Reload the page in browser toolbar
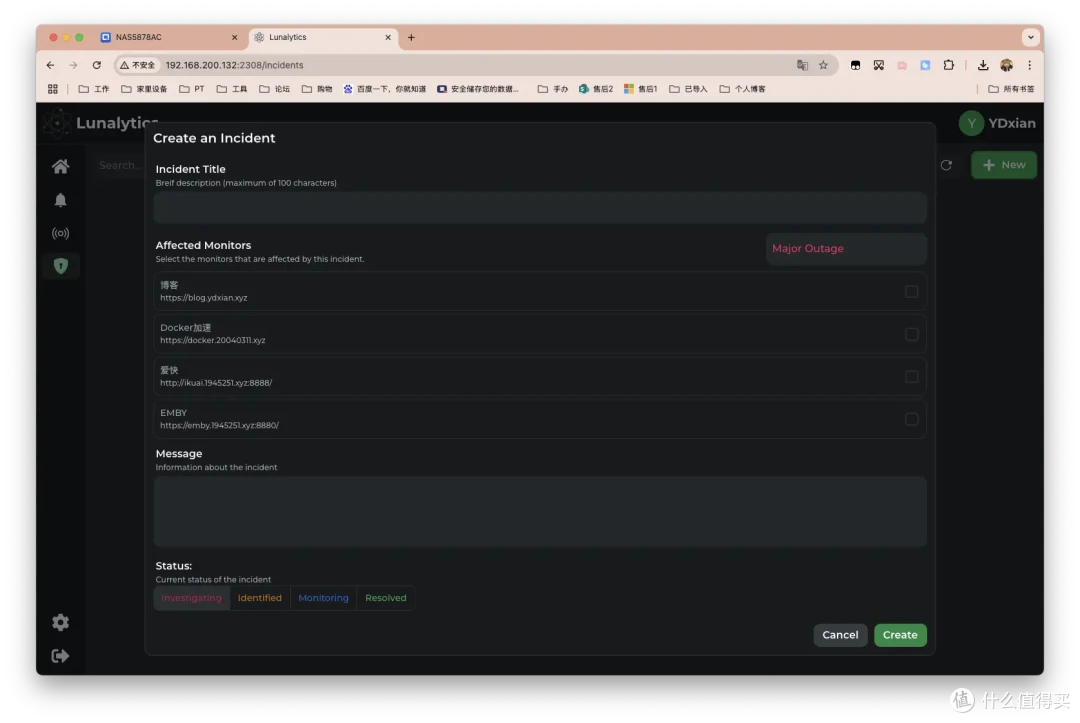Viewport: 1080px width, 723px height. tap(96, 65)
